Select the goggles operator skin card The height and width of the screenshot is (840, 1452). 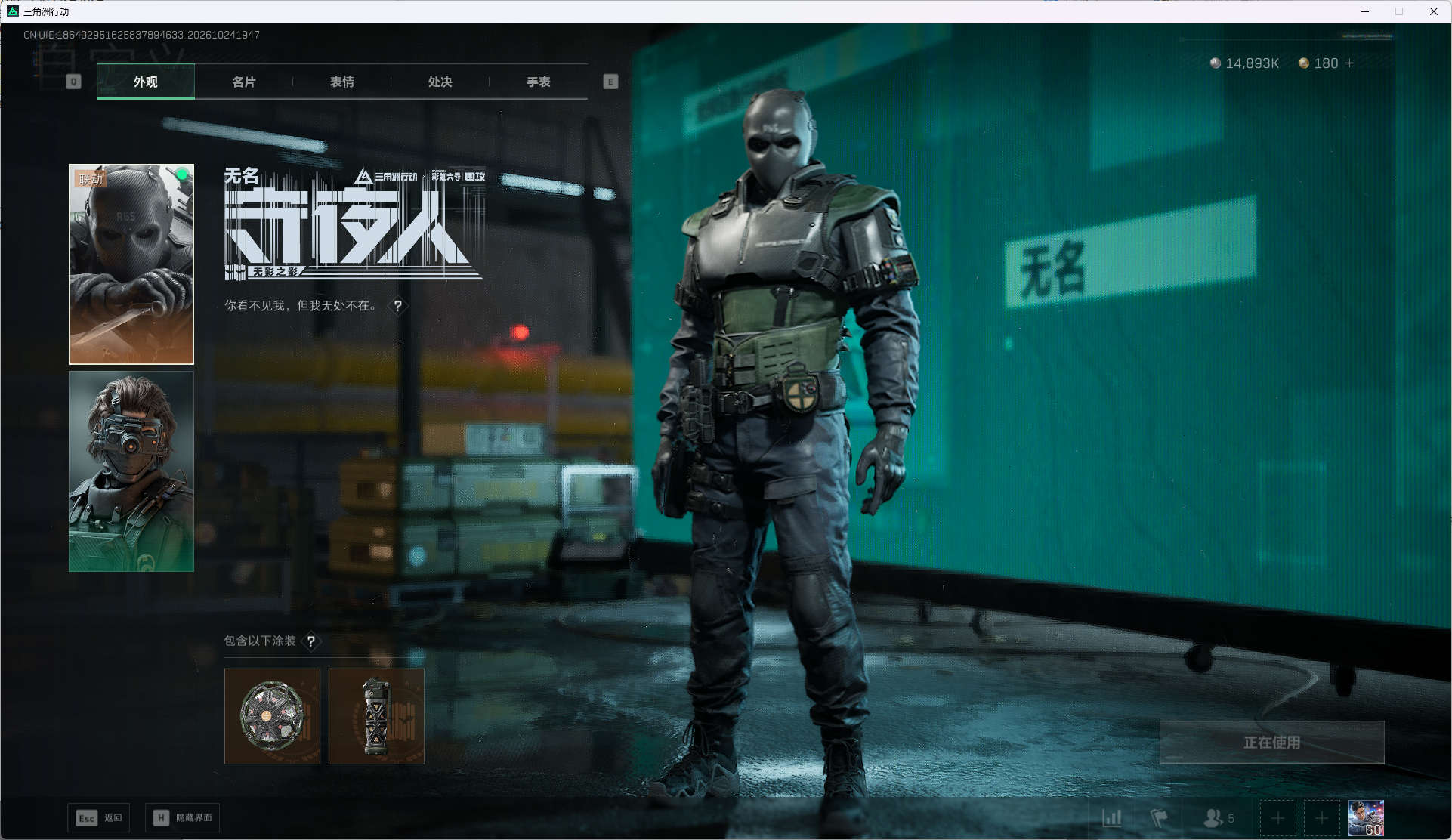131,471
